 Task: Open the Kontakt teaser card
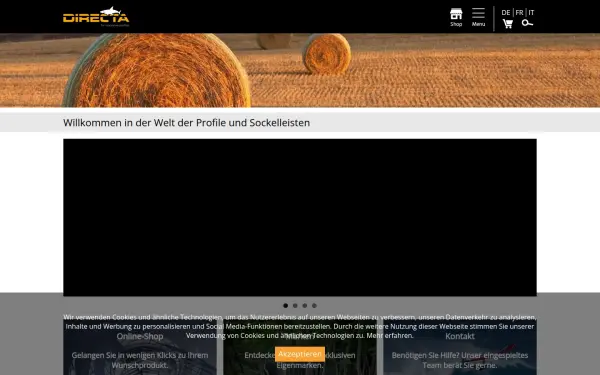[460, 347]
